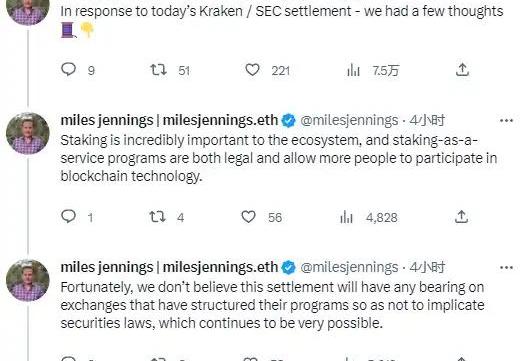This screenshot has height=361, width=524.
Task: Click the verified badge on the staking tweet
Action: tap(289, 121)
